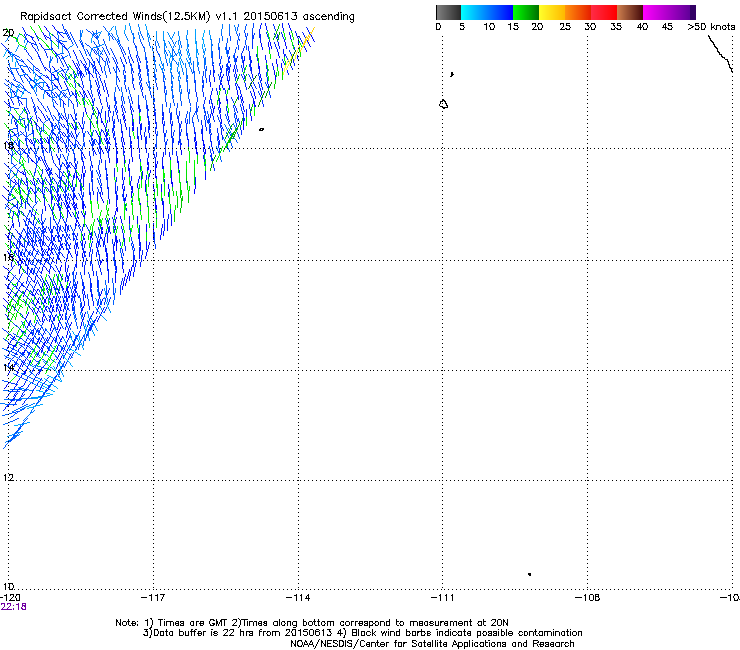Click the word 'ascending' in the title
740x650 pixels.
[328, 17]
